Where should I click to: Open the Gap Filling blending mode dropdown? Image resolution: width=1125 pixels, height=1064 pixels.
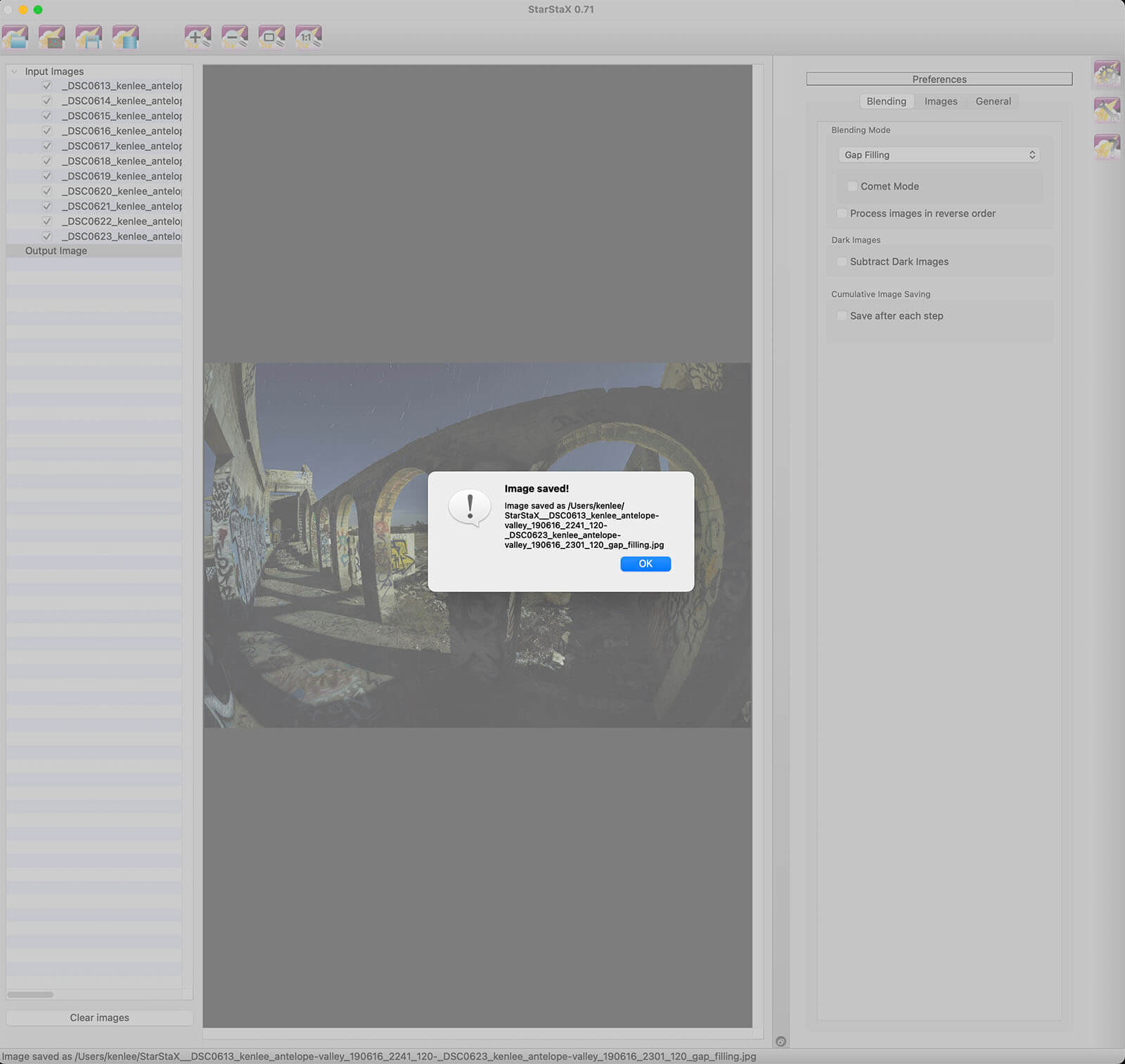(939, 155)
